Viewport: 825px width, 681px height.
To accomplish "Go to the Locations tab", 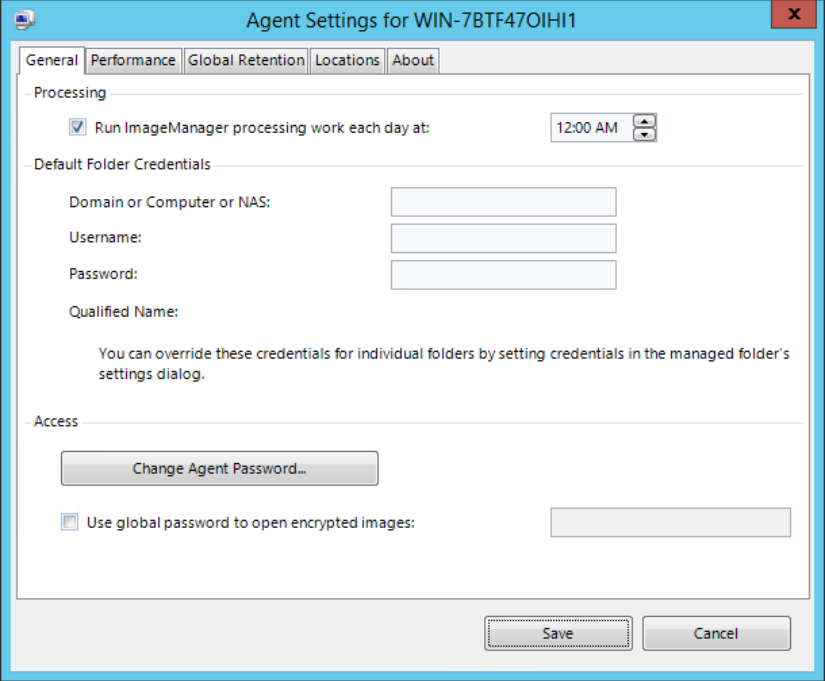I will 347,60.
